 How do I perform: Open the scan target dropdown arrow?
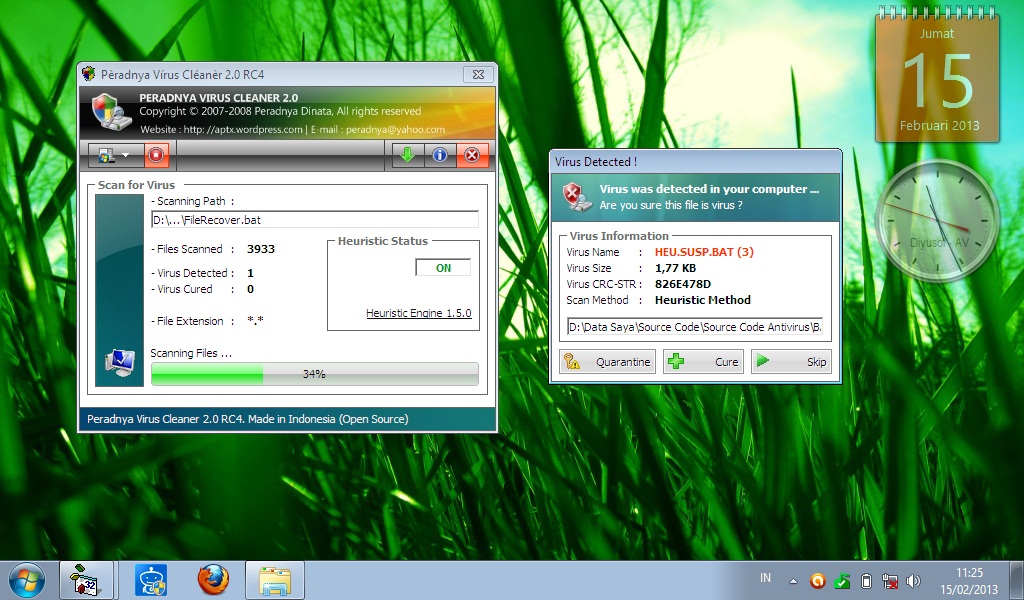click(x=126, y=155)
